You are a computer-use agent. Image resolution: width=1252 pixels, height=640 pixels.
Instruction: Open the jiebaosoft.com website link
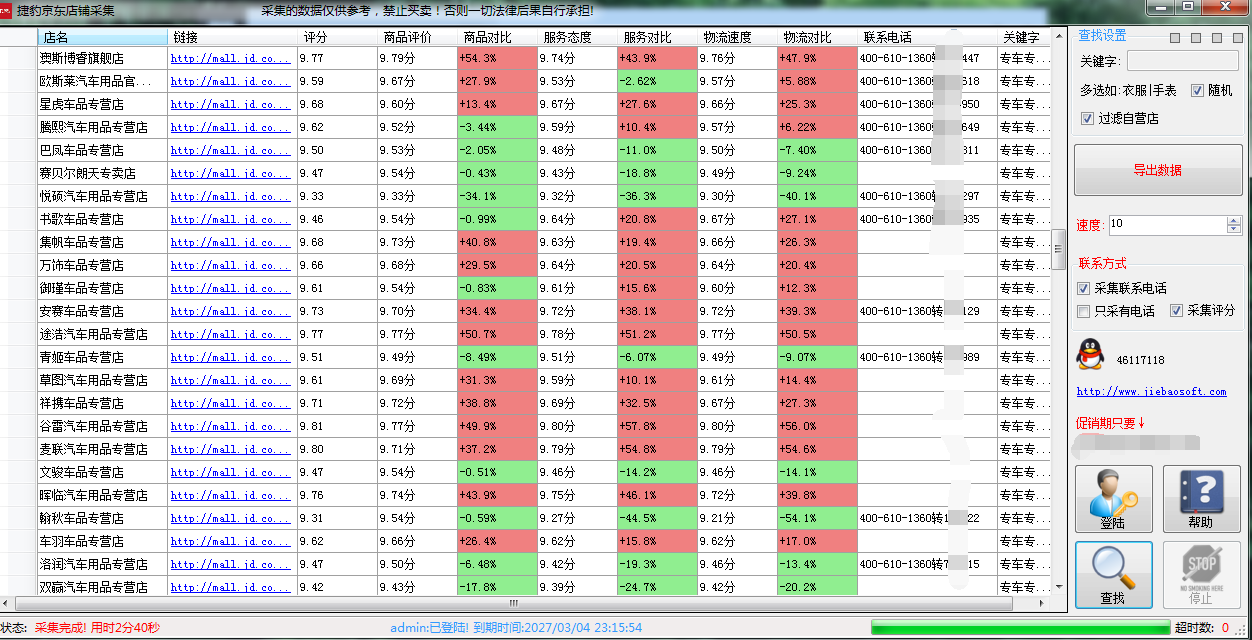click(x=1151, y=392)
